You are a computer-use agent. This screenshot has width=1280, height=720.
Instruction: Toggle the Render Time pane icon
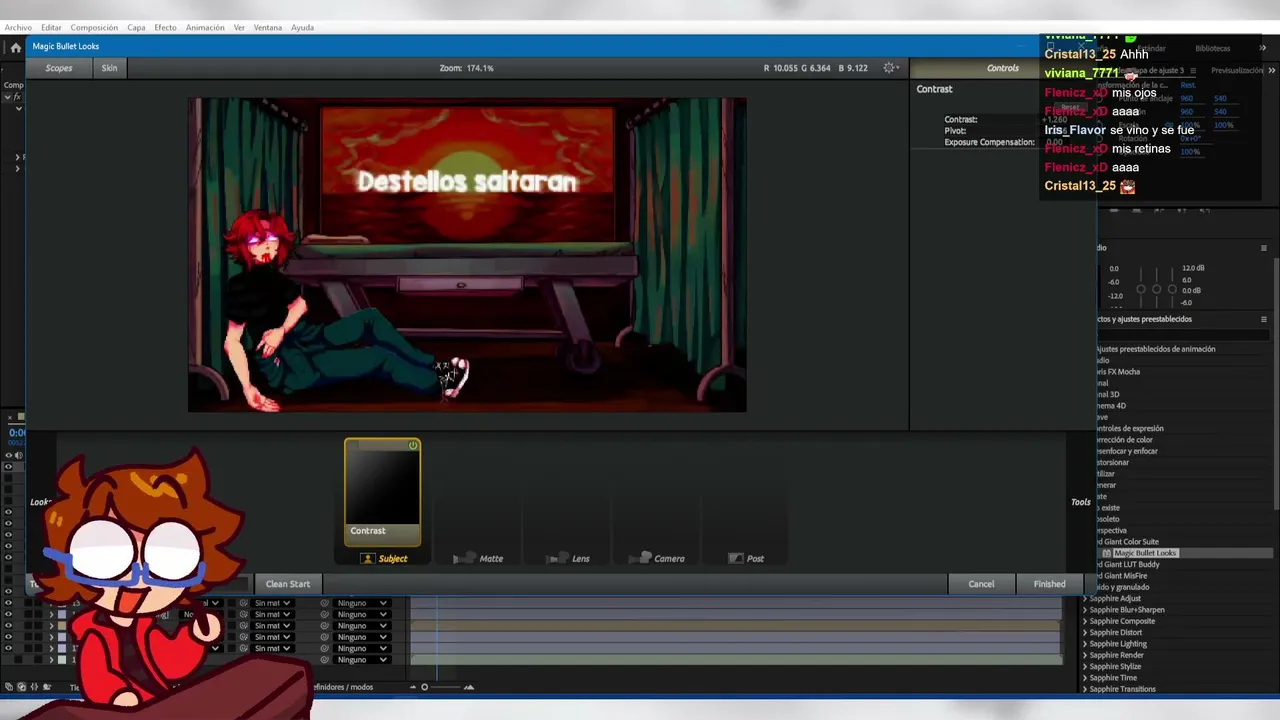(x=46, y=687)
